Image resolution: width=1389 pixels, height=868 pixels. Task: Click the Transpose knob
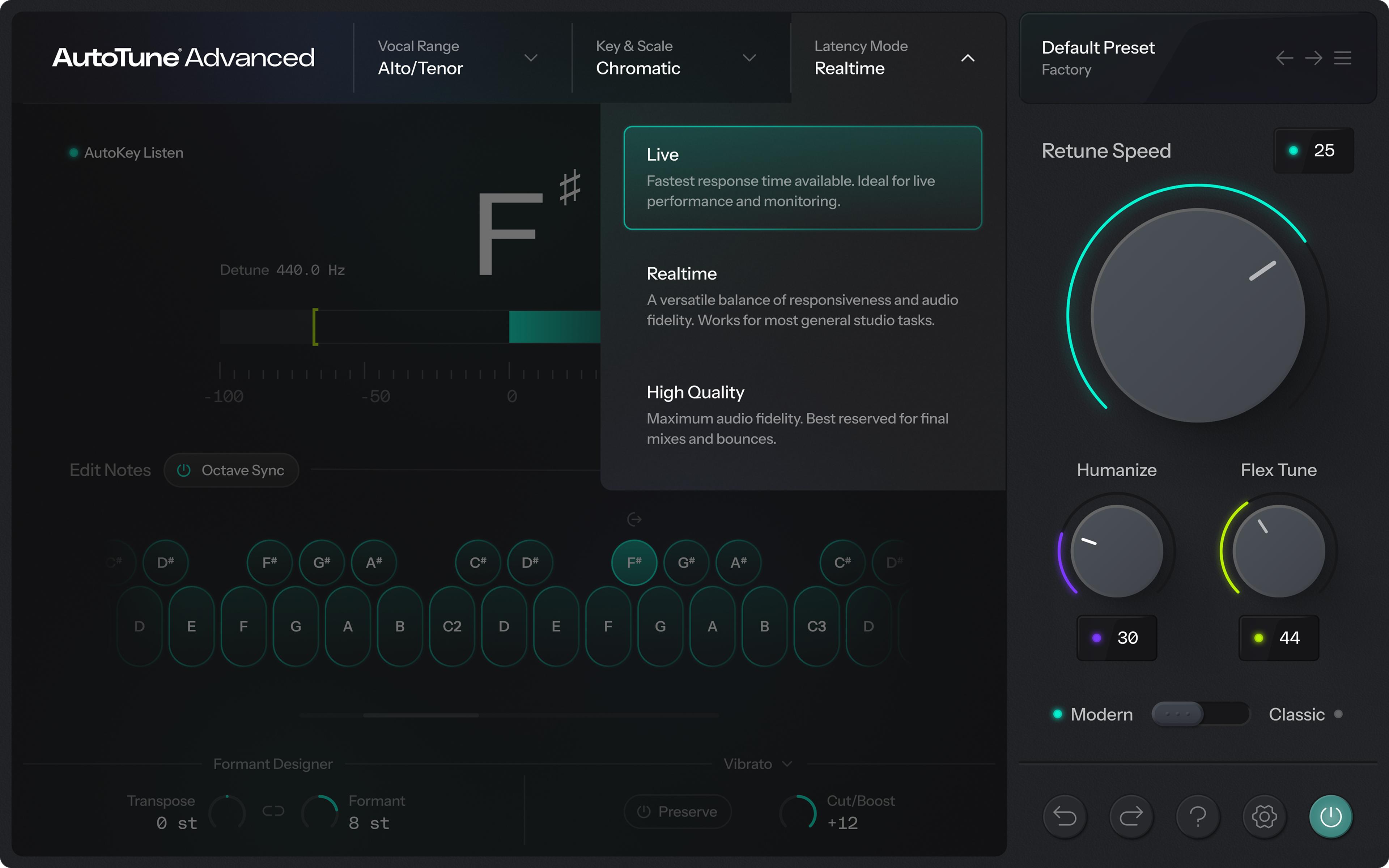pos(227,812)
